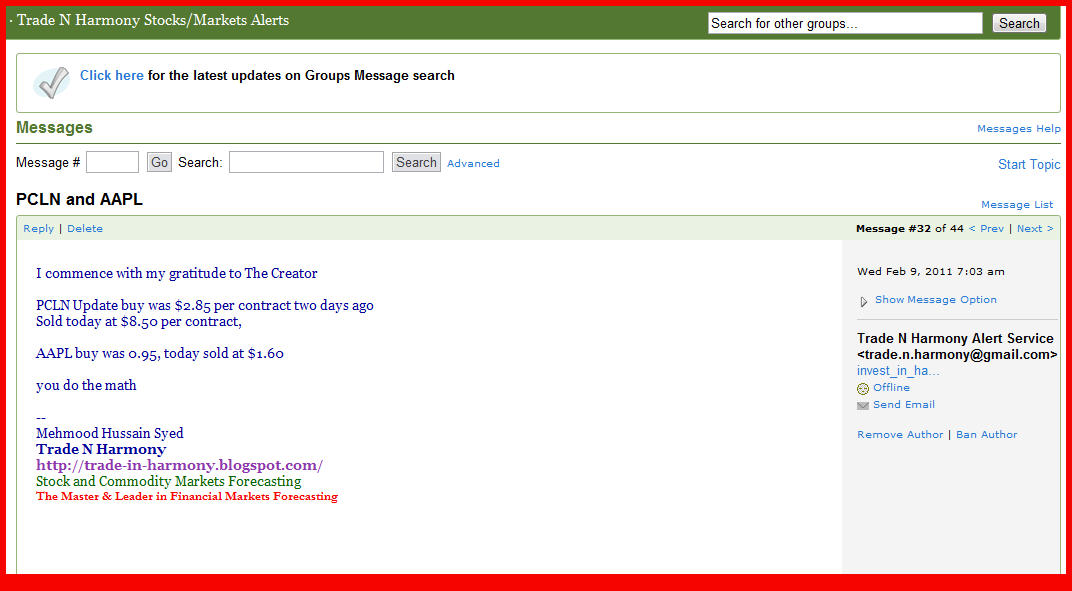Open the trade-in-harmony.blogspot.com link
The height and width of the screenshot is (591, 1072).
tap(179, 466)
